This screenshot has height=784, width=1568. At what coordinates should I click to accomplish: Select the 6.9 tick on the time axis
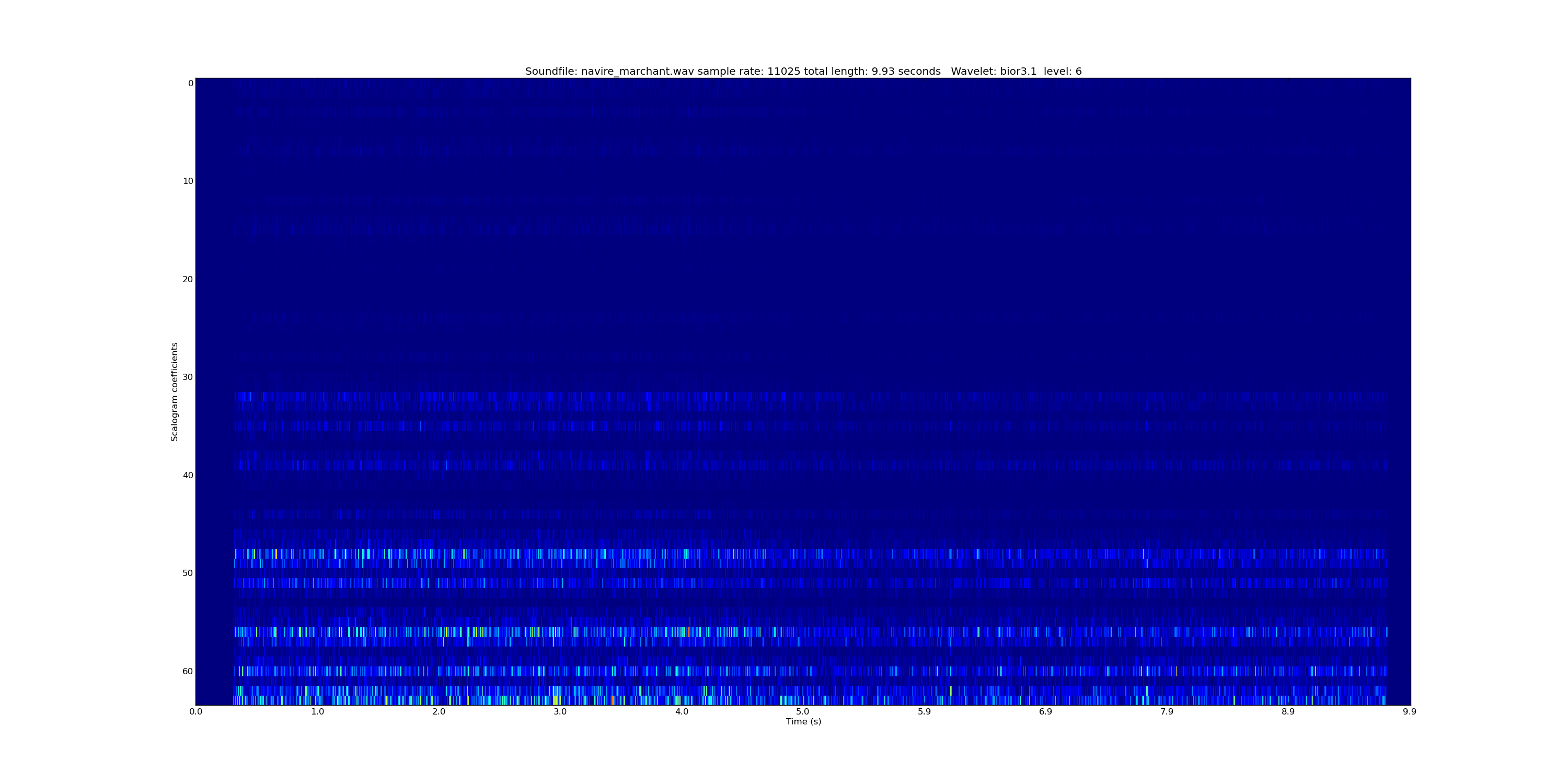1045,711
